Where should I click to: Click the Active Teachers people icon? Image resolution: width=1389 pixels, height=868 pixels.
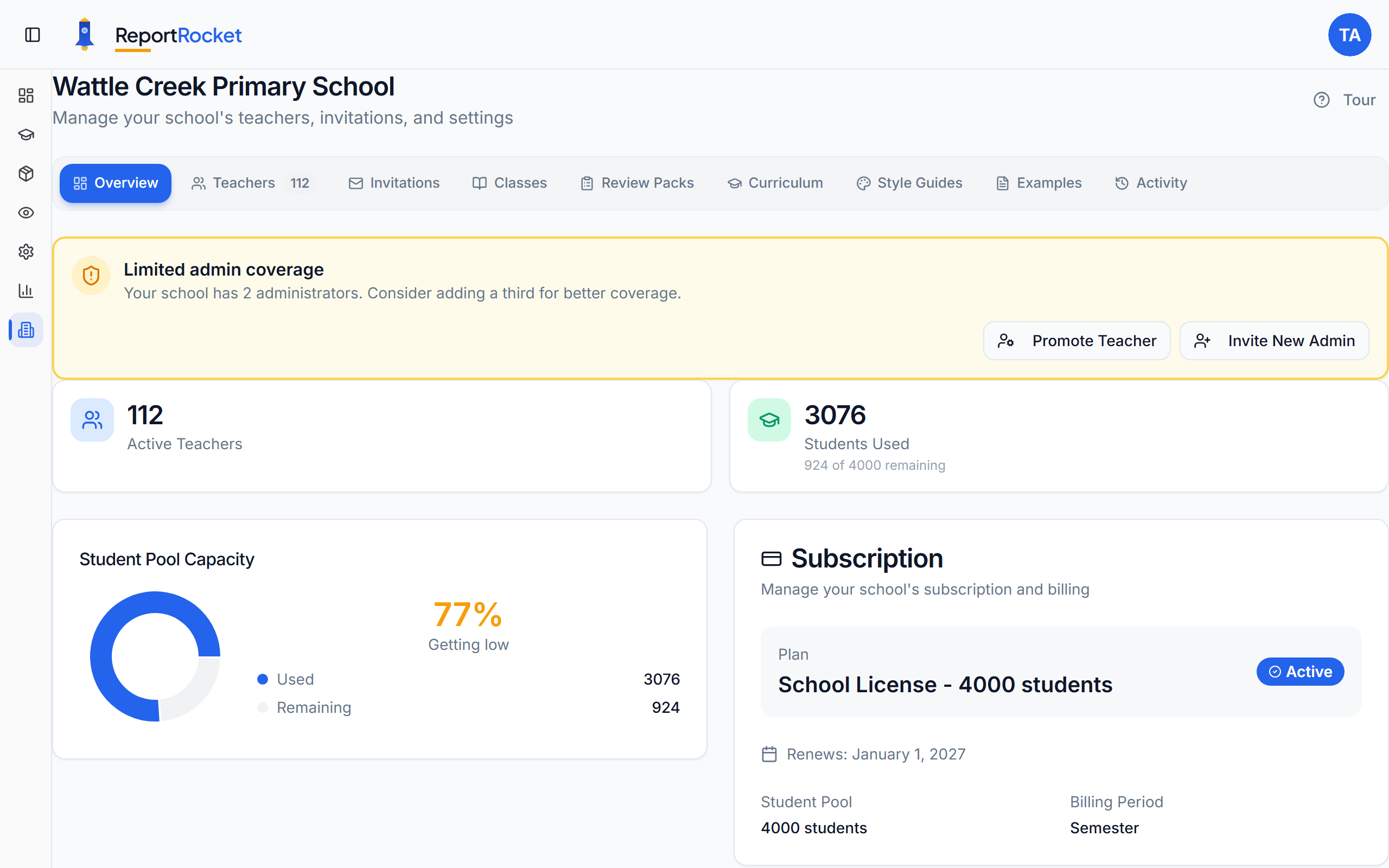(92, 420)
